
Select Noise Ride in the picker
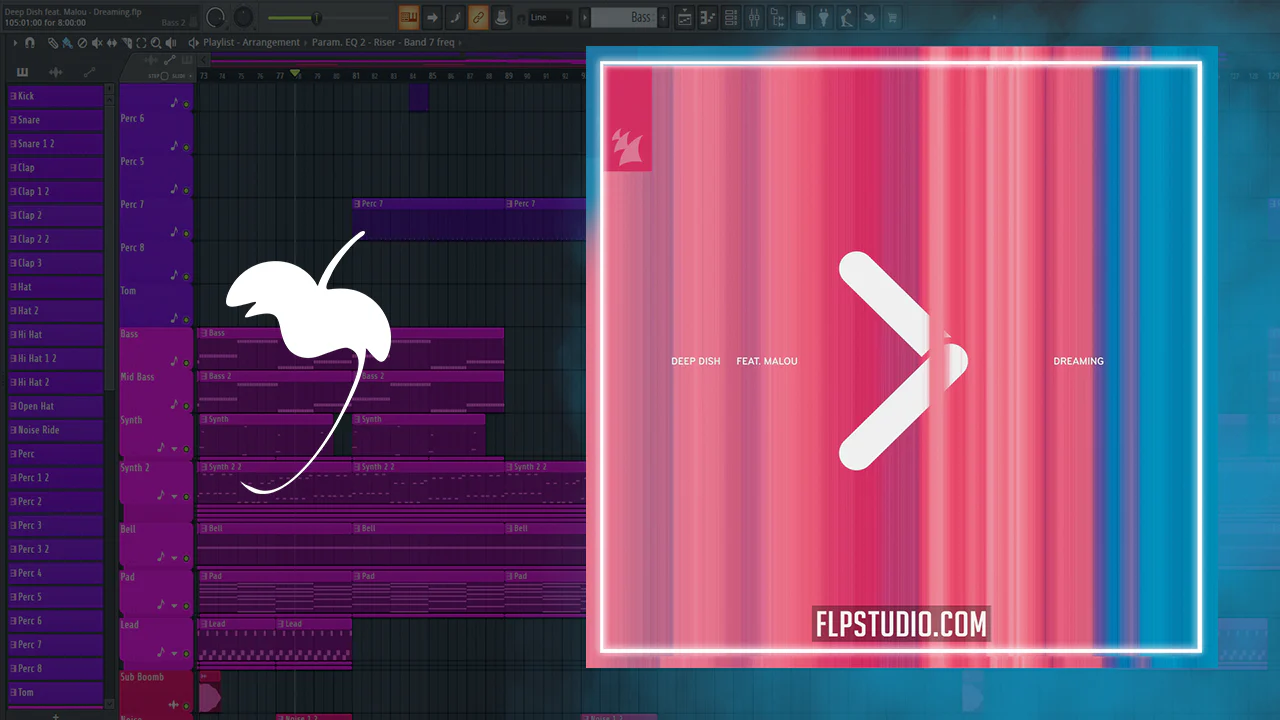56,430
